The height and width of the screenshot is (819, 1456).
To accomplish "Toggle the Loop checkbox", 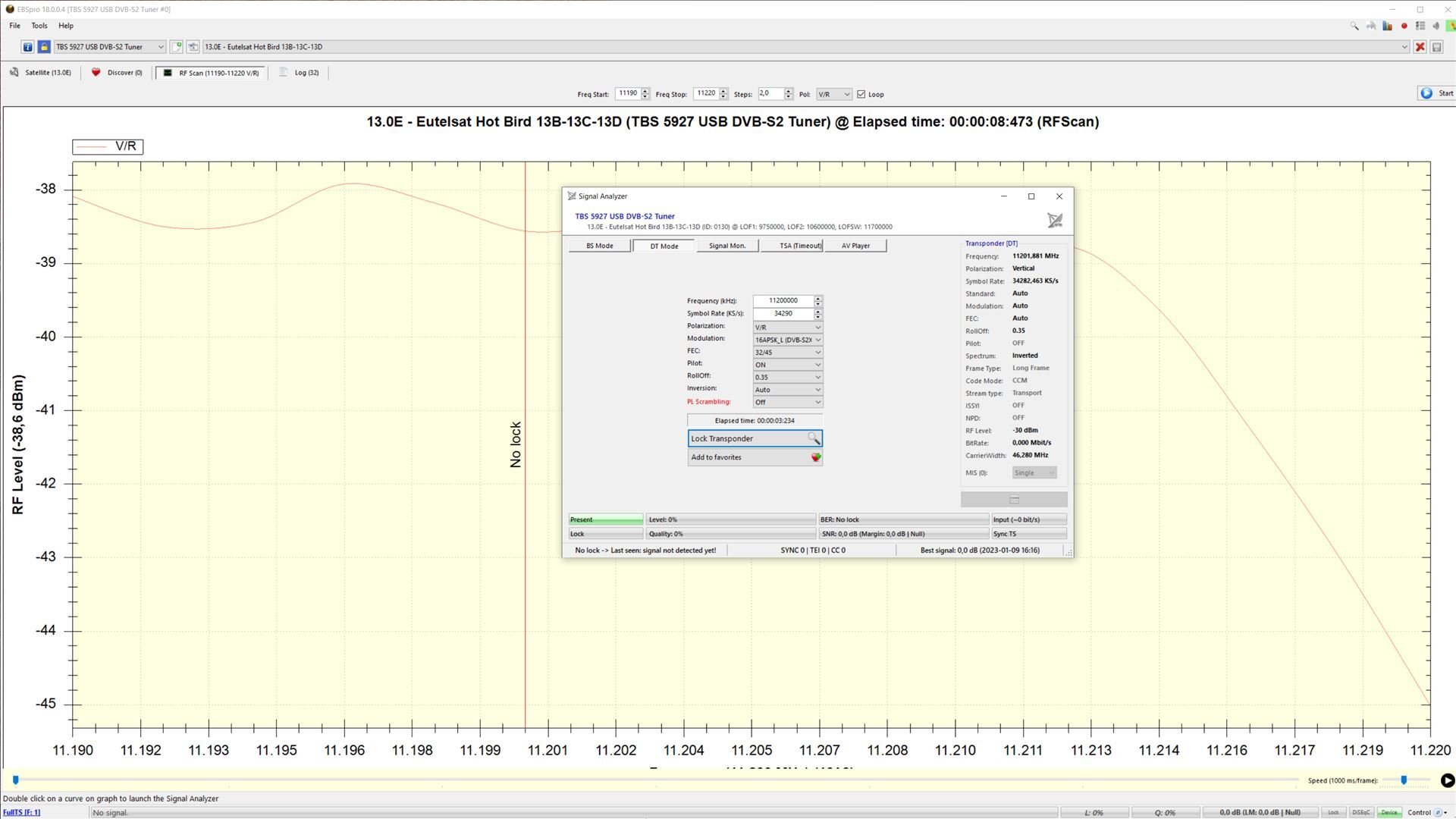I will coord(861,94).
